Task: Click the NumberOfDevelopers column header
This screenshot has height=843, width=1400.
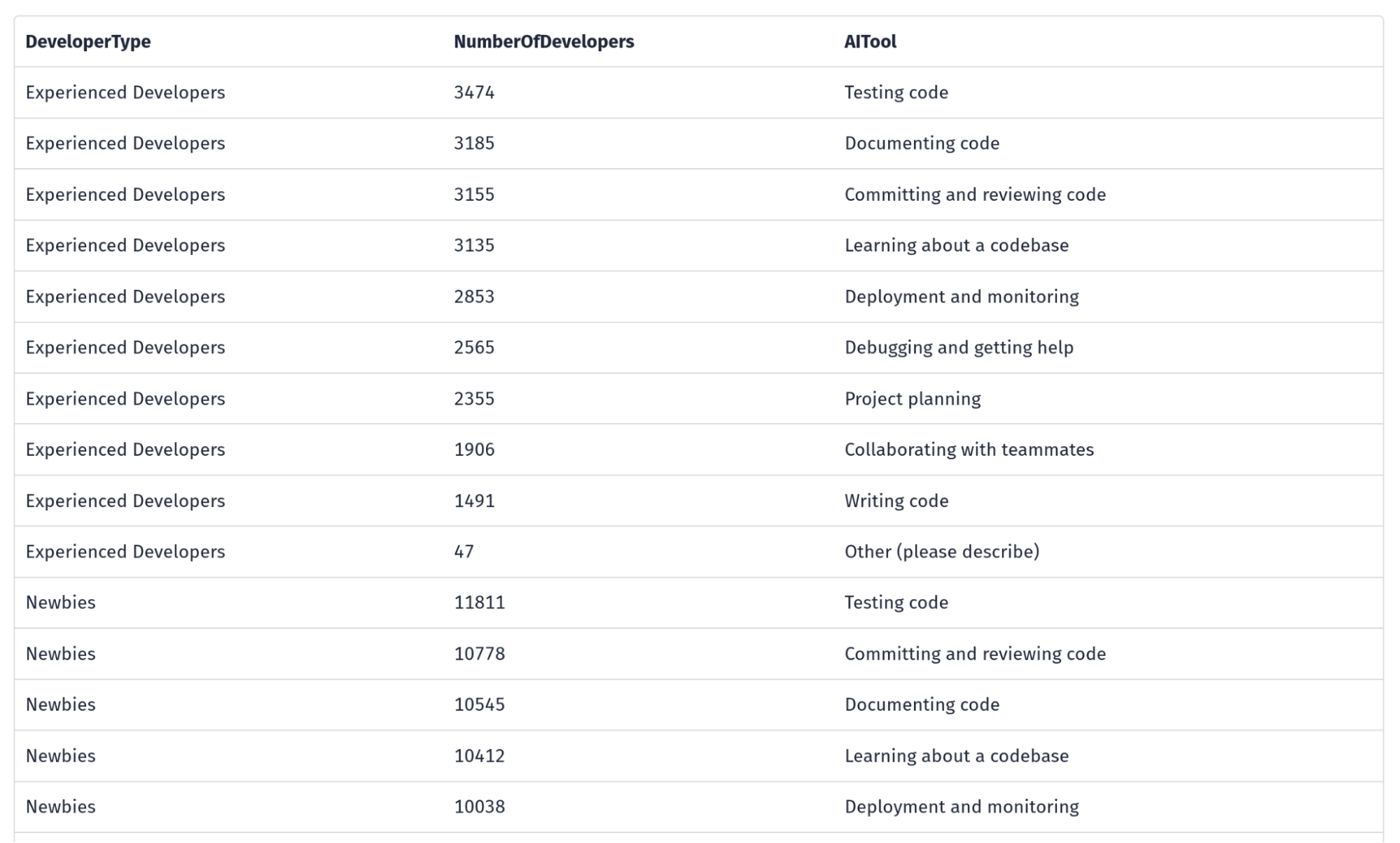Action: click(x=543, y=42)
